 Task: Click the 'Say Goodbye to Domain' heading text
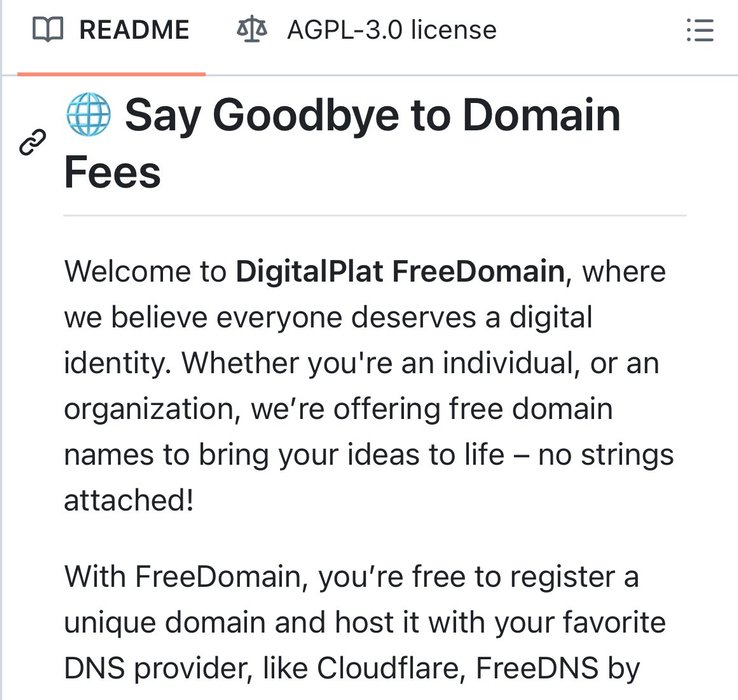372,116
